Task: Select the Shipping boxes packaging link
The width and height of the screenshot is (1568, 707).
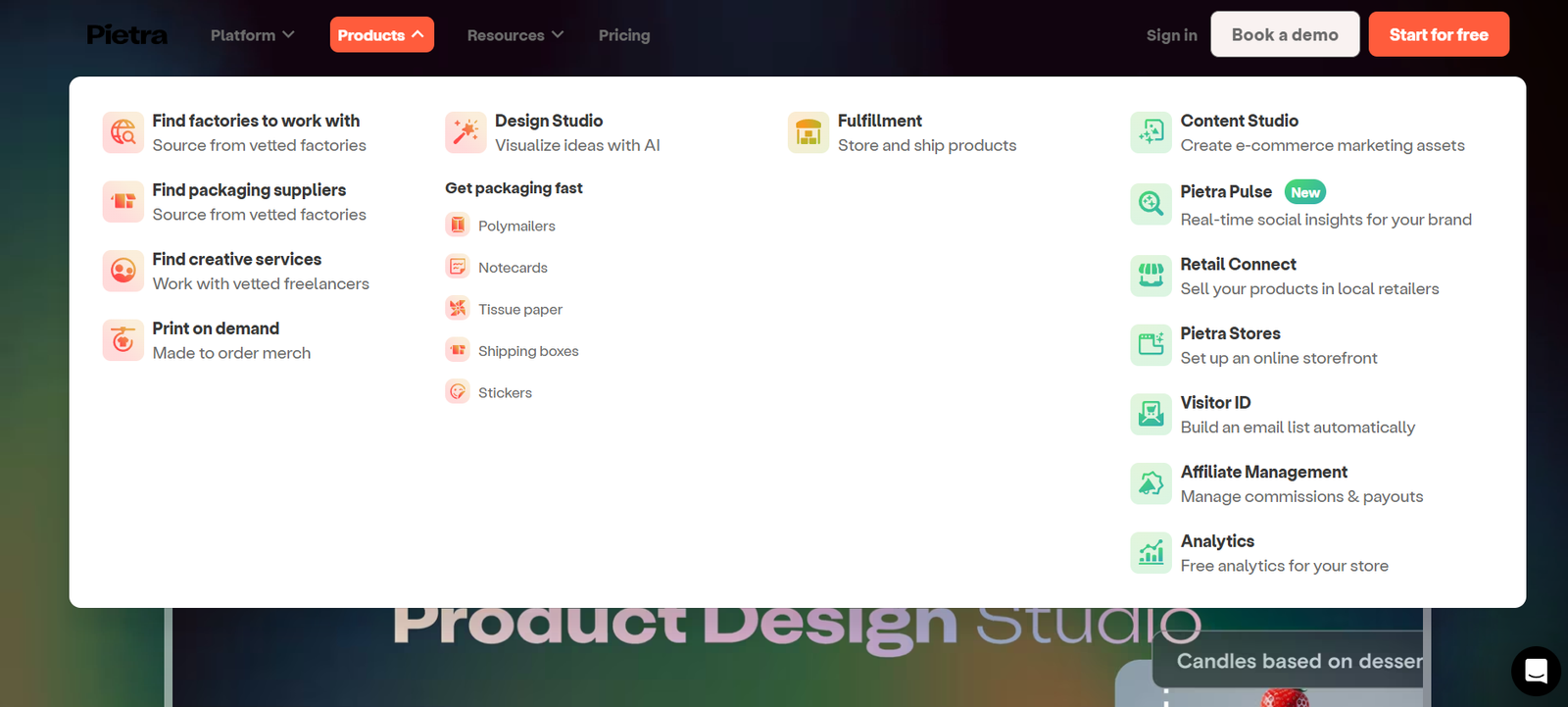Action: point(528,351)
